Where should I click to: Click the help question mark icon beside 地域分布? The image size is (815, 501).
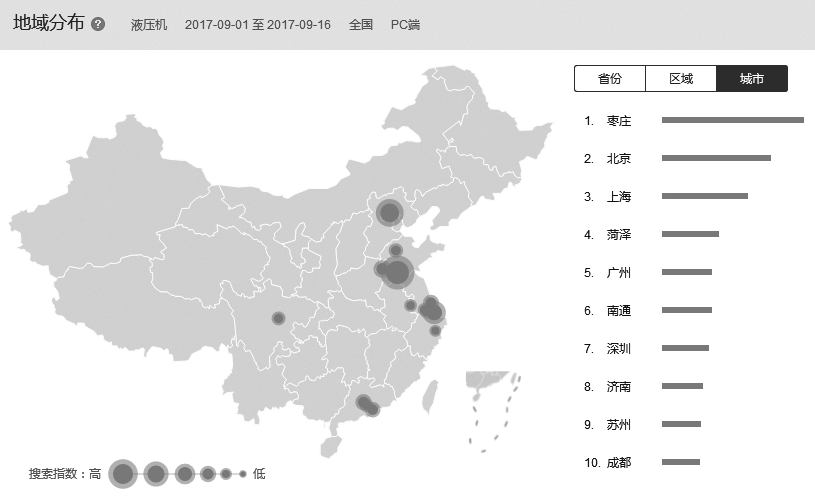(98, 24)
